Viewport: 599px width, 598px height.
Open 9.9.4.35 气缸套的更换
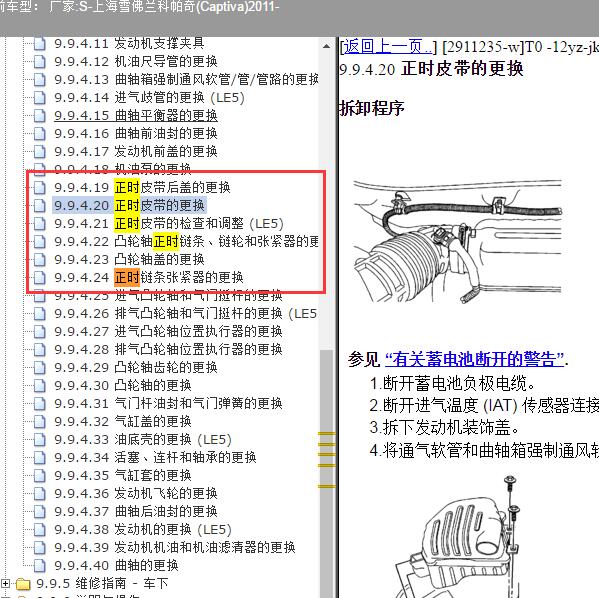[x=123, y=475]
